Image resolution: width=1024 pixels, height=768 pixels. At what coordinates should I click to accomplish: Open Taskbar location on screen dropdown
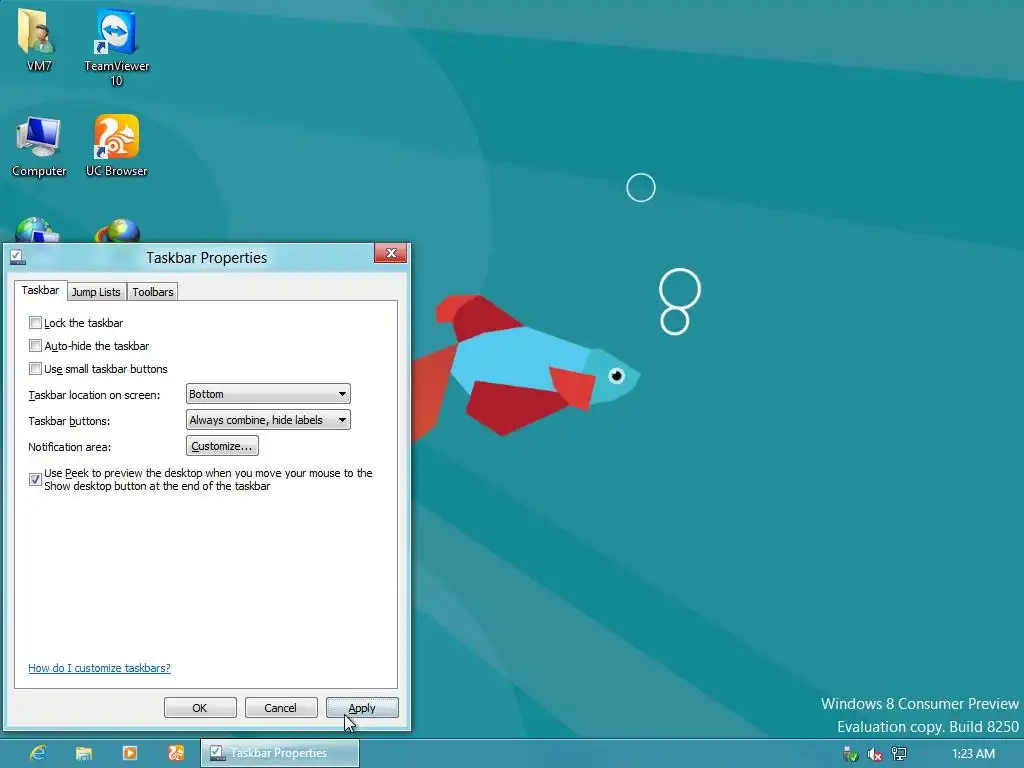(x=268, y=394)
